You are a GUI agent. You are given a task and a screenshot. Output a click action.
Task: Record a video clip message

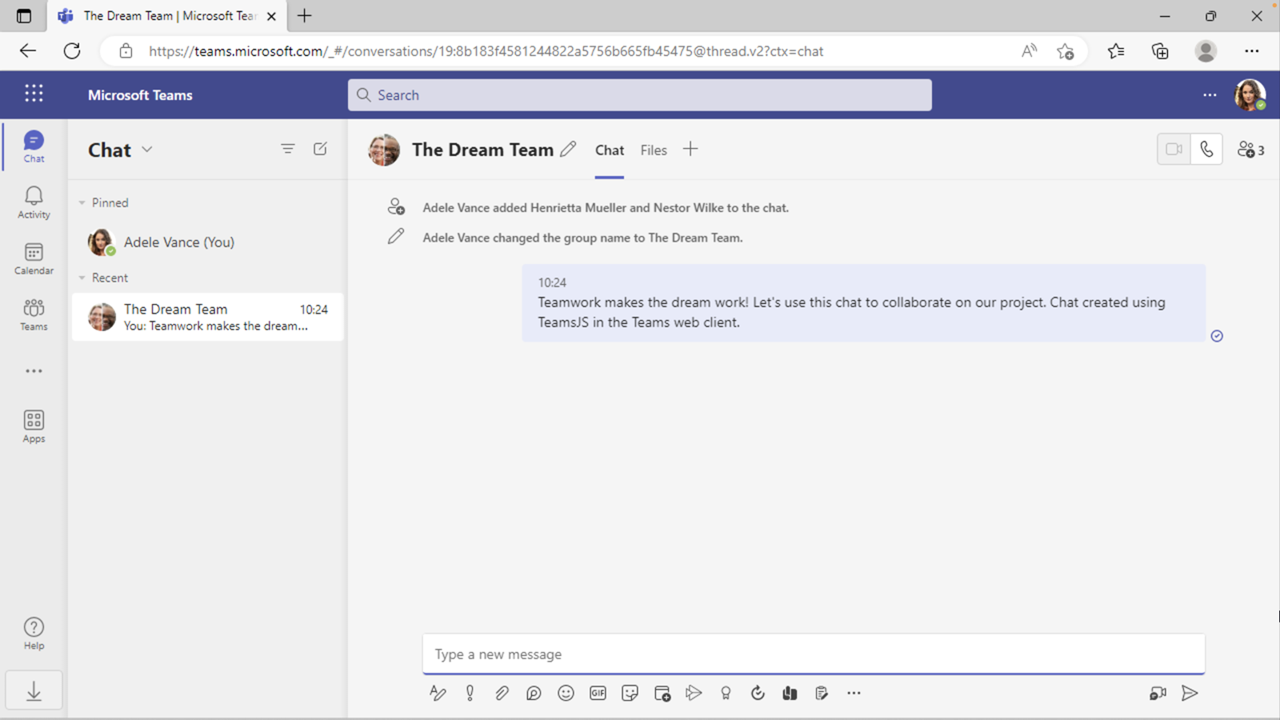click(x=1158, y=693)
